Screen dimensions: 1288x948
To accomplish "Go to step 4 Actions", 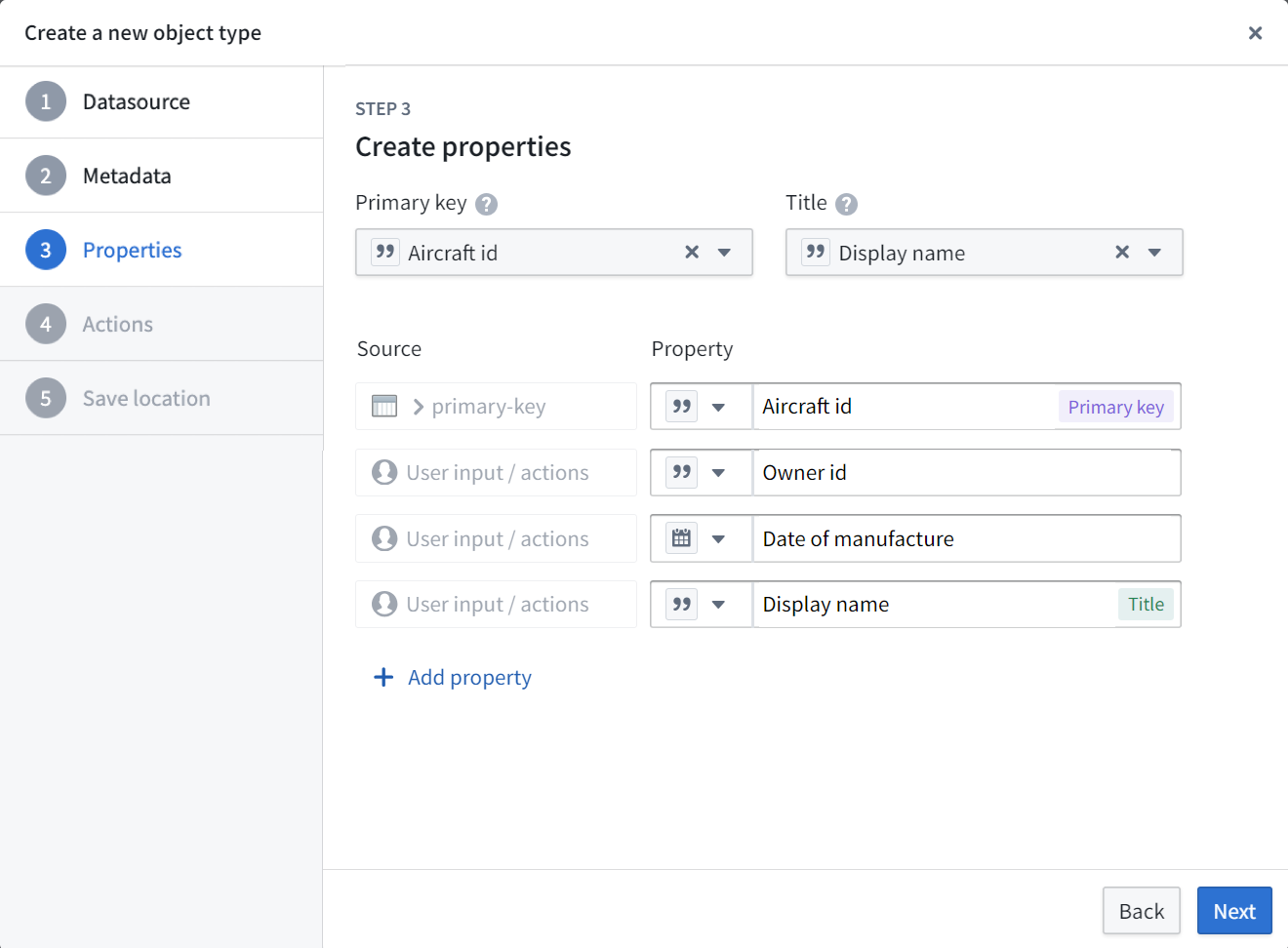I will tap(162, 324).
